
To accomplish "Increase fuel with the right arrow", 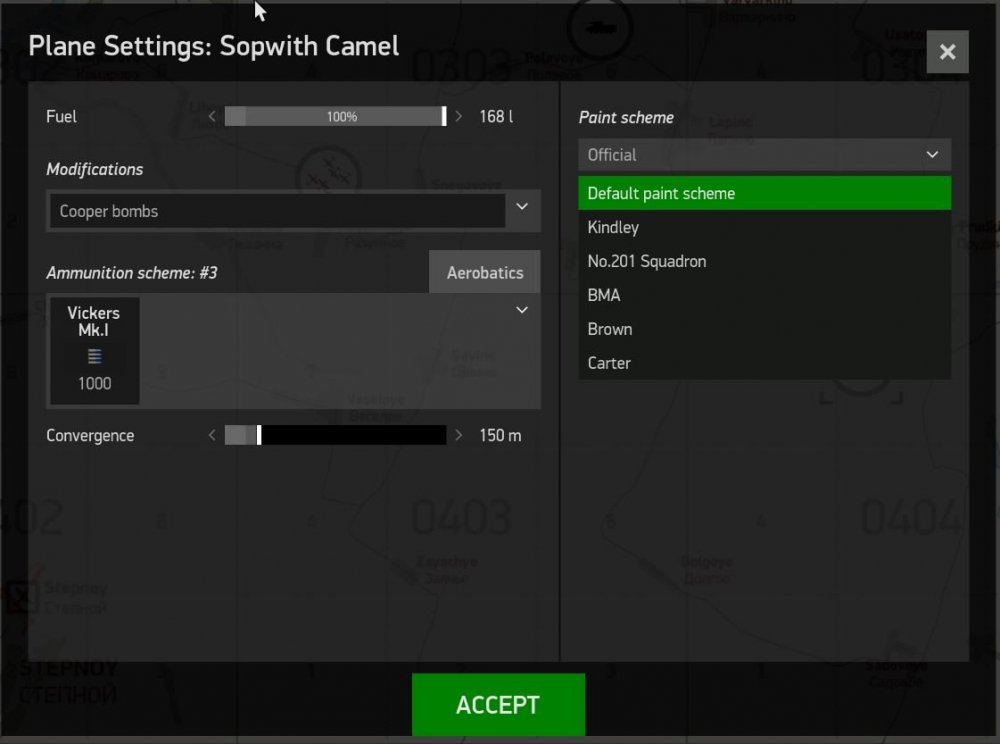I will pyautogui.click(x=459, y=116).
